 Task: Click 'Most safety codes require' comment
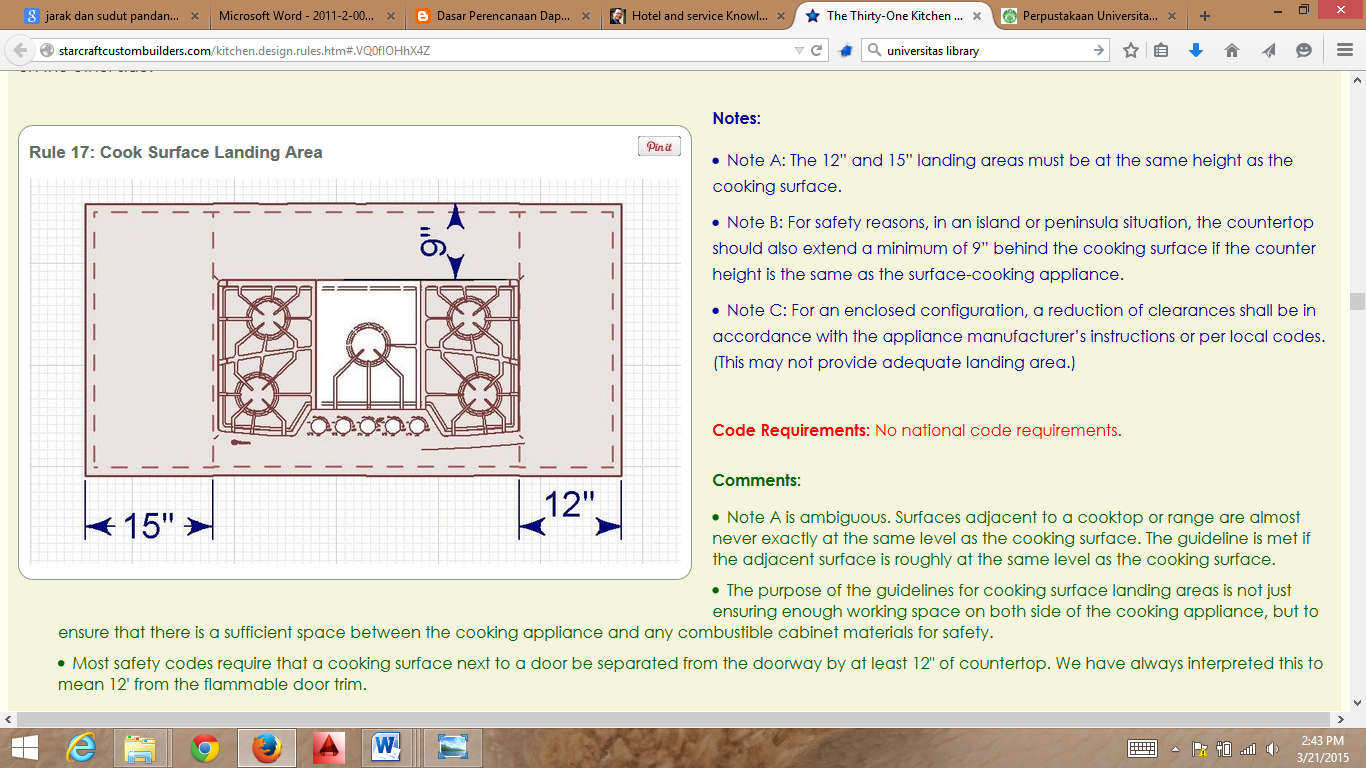[691, 674]
